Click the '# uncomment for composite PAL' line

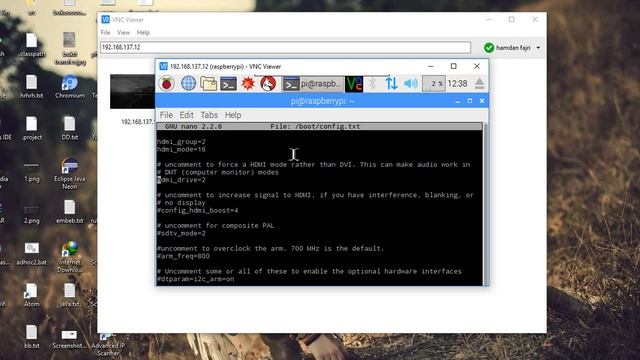[216, 226]
